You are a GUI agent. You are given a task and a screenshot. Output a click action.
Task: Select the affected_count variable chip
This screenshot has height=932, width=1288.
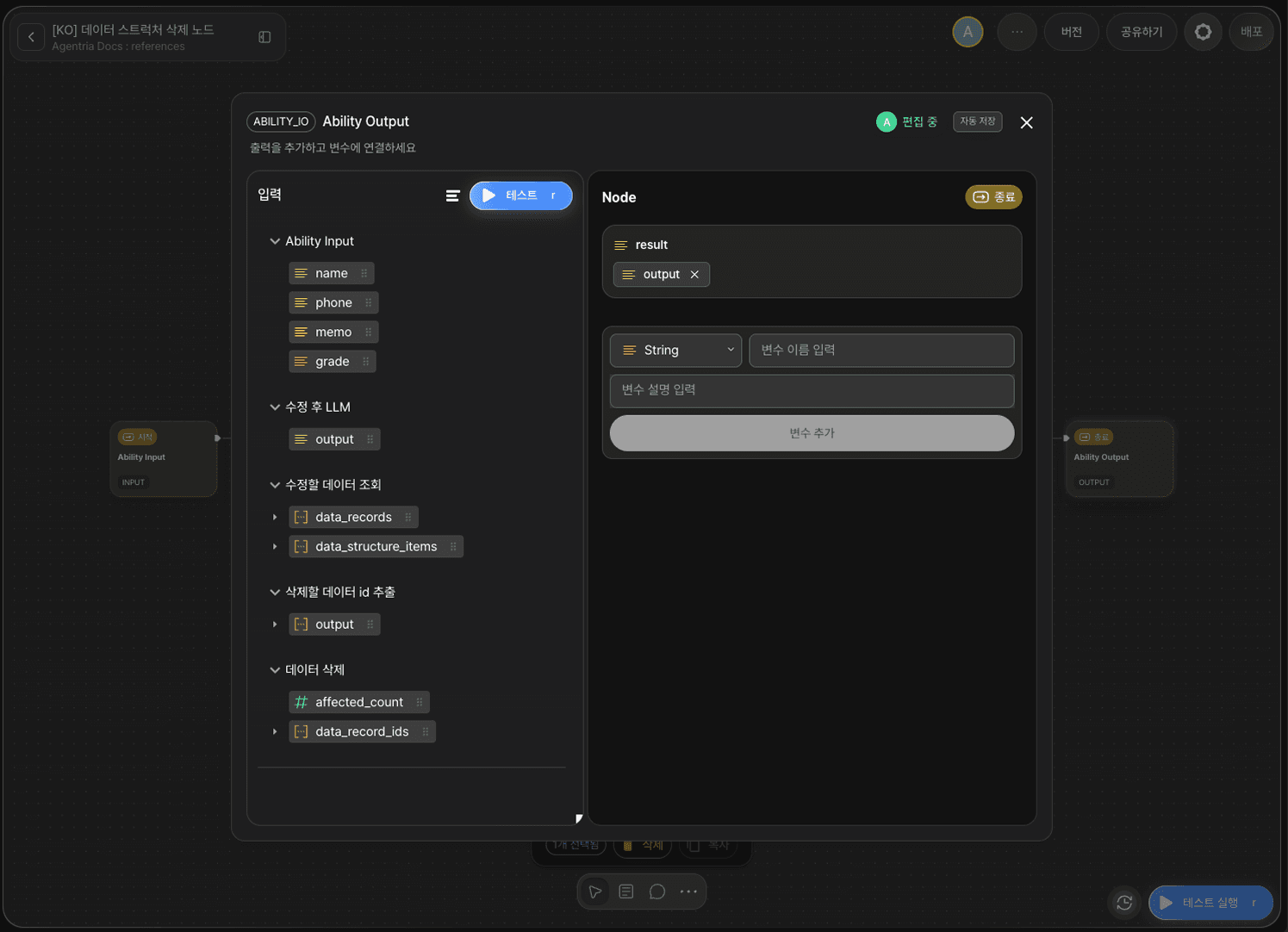pyautogui.click(x=358, y=702)
